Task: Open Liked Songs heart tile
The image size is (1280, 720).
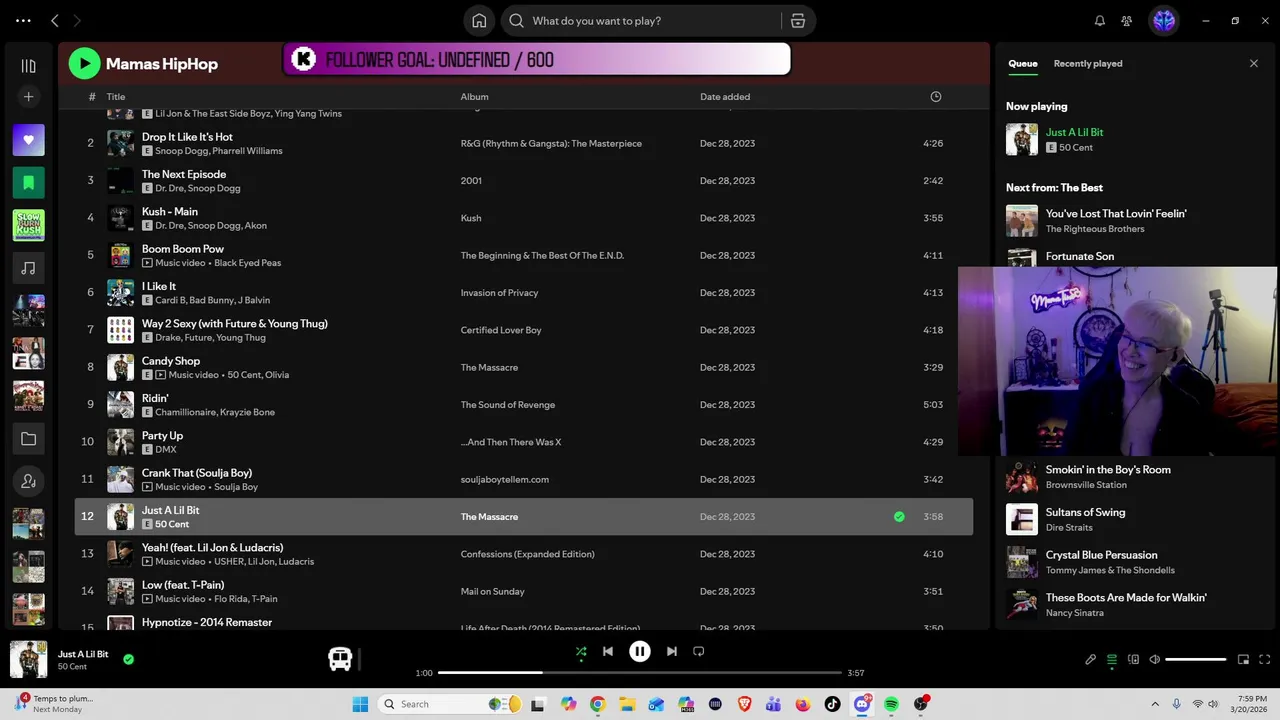Action: (28, 140)
